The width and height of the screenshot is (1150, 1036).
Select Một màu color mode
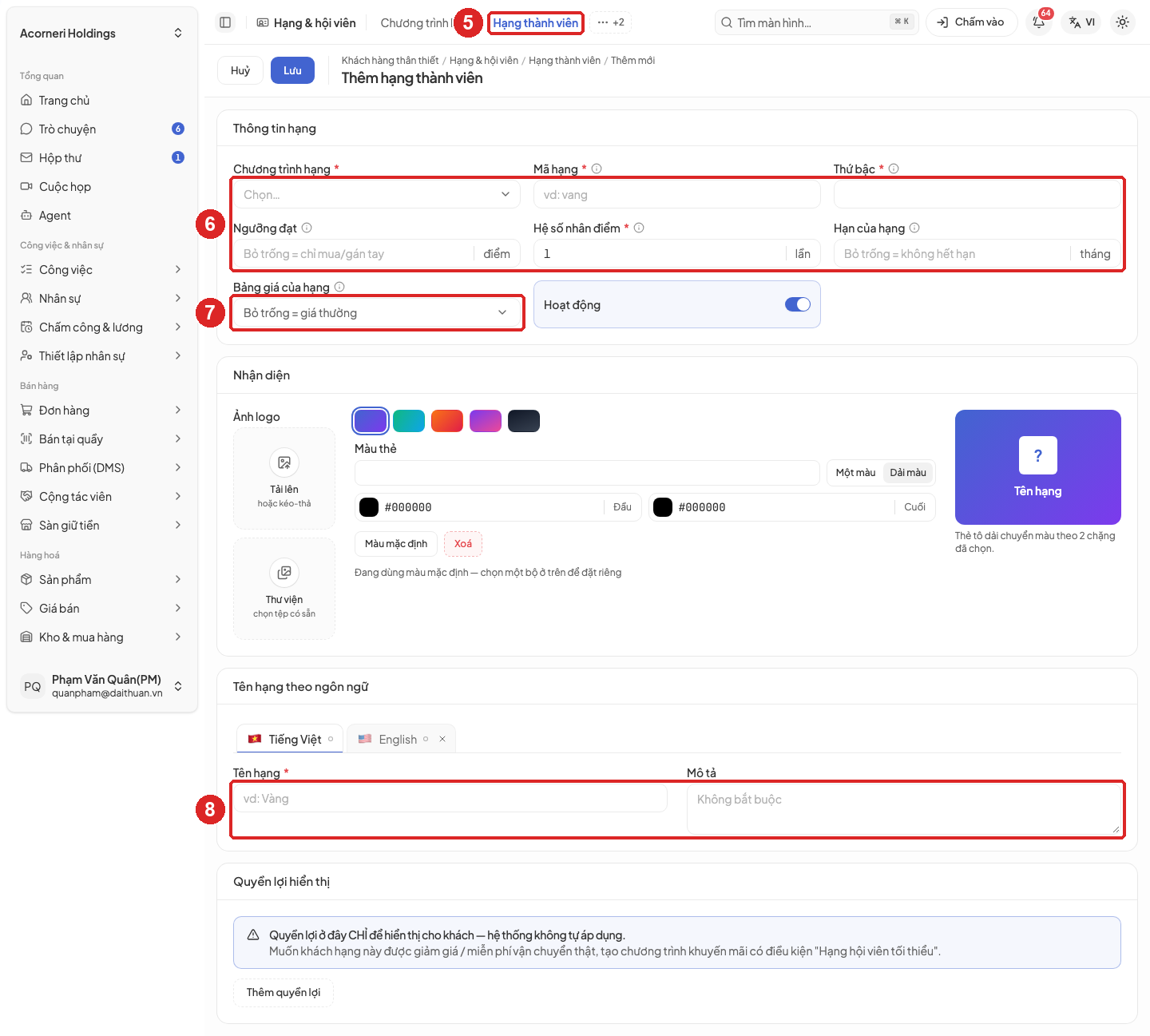[x=855, y=473]
